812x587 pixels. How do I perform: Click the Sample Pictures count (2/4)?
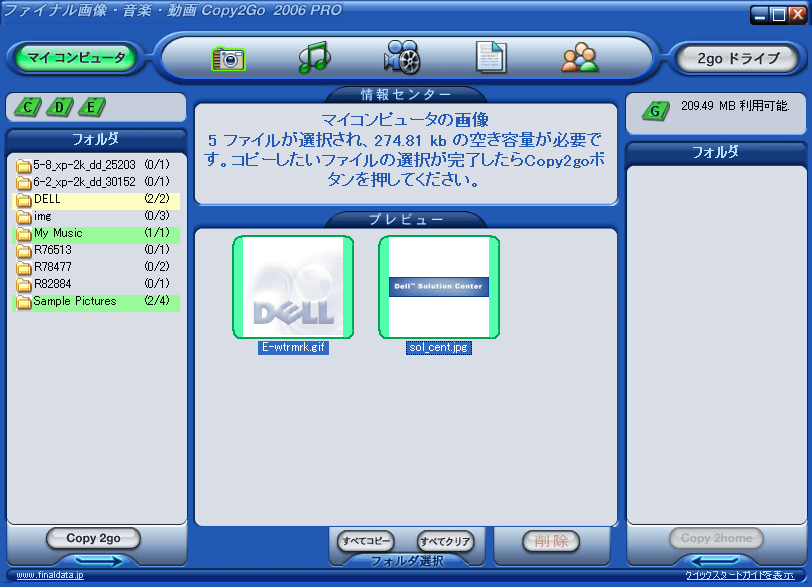(157, 301)
